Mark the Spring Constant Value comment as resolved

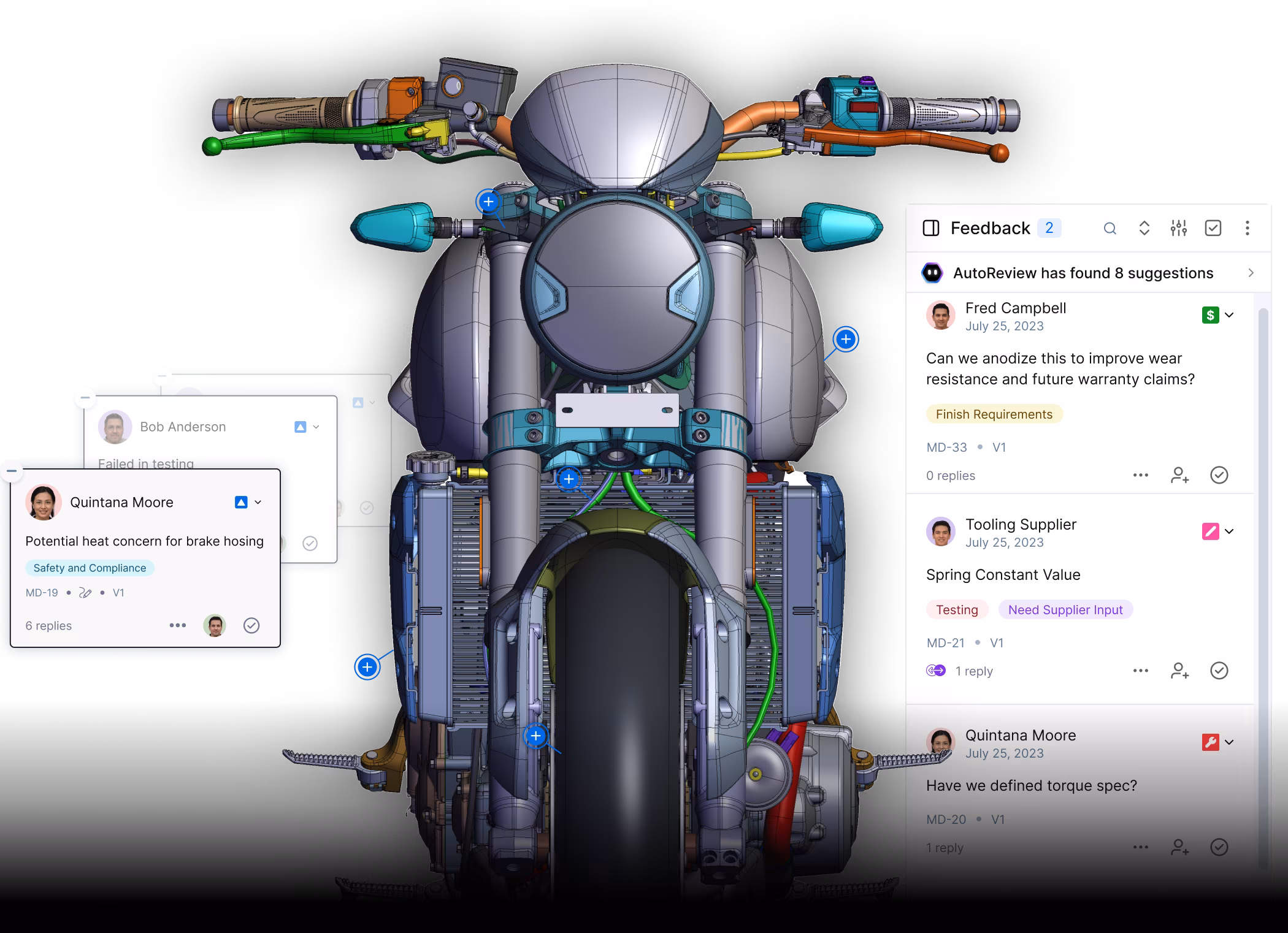(x=1219, y=671)
